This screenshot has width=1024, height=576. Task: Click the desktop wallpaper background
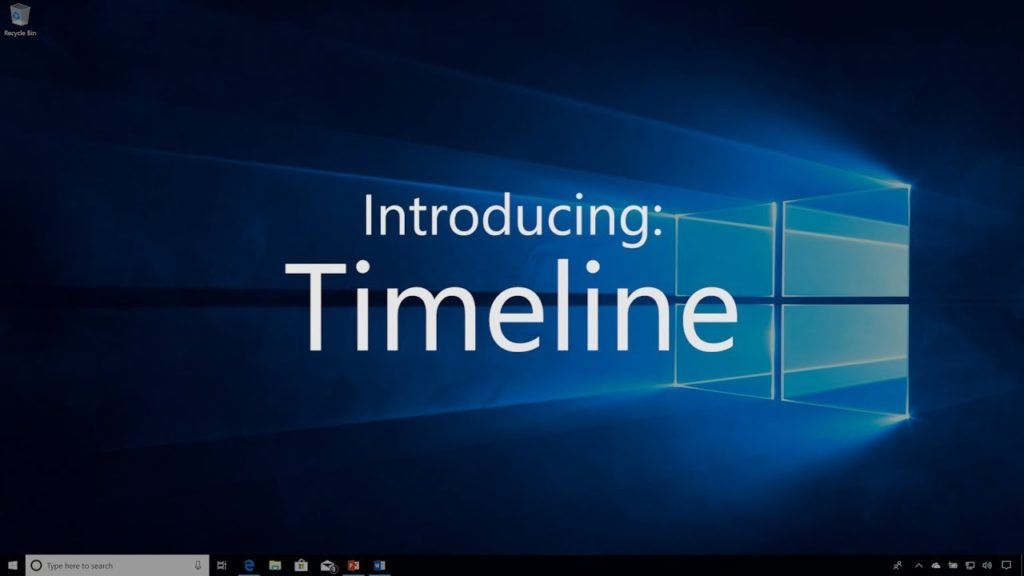pyautogui.click(x=512, y=470)
